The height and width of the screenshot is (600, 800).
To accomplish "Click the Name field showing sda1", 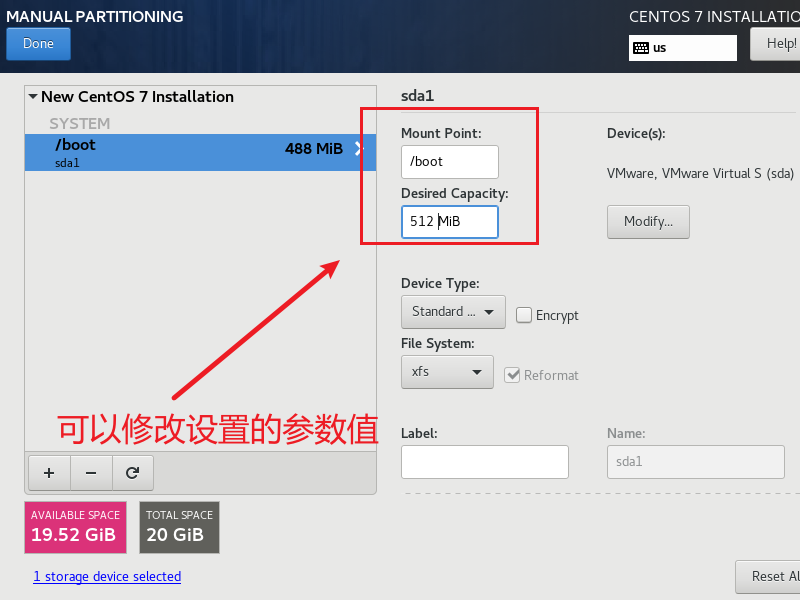I will [695, 462].
